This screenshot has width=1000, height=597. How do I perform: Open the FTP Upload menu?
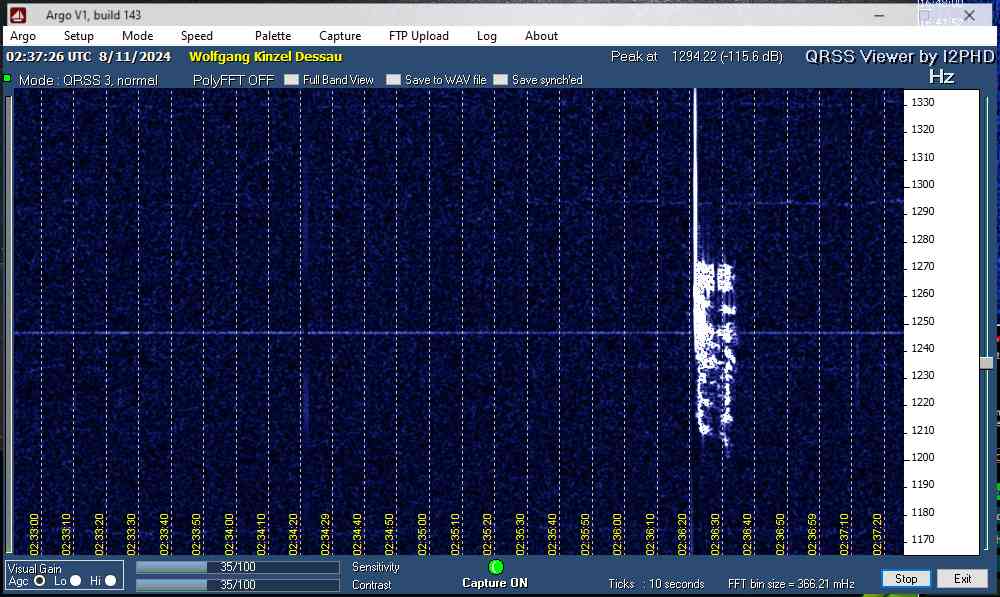click(418, 36)
